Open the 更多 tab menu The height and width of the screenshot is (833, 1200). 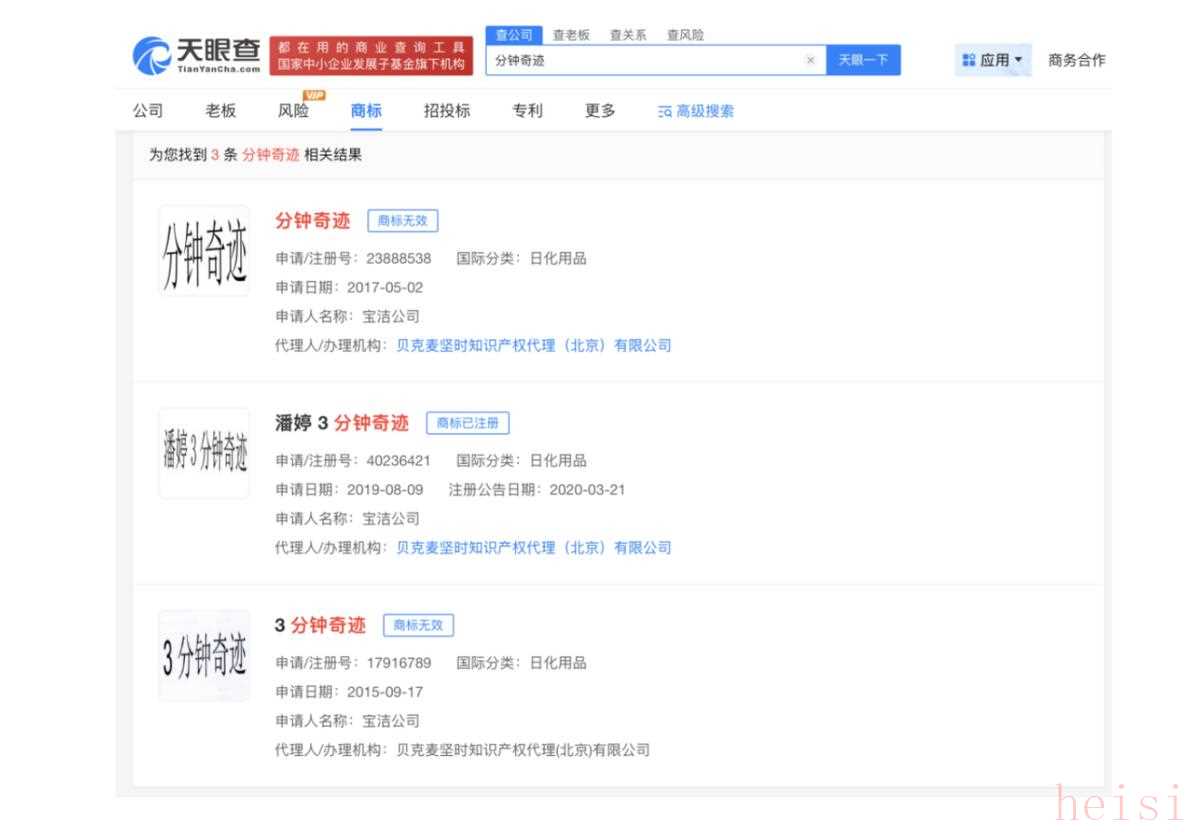[x=600, y=111]
